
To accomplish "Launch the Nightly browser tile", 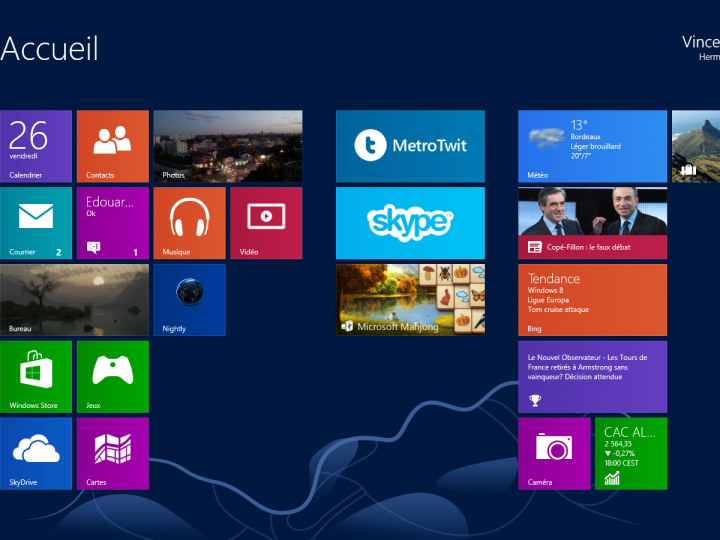I will tap(190, 300).
